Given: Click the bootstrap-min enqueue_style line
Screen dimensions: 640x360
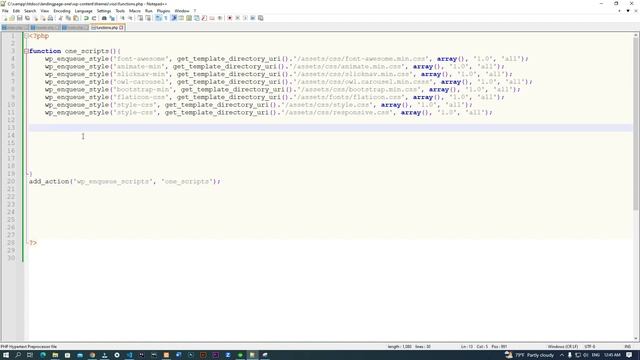Looking at the screenshot, I should 282,89.
